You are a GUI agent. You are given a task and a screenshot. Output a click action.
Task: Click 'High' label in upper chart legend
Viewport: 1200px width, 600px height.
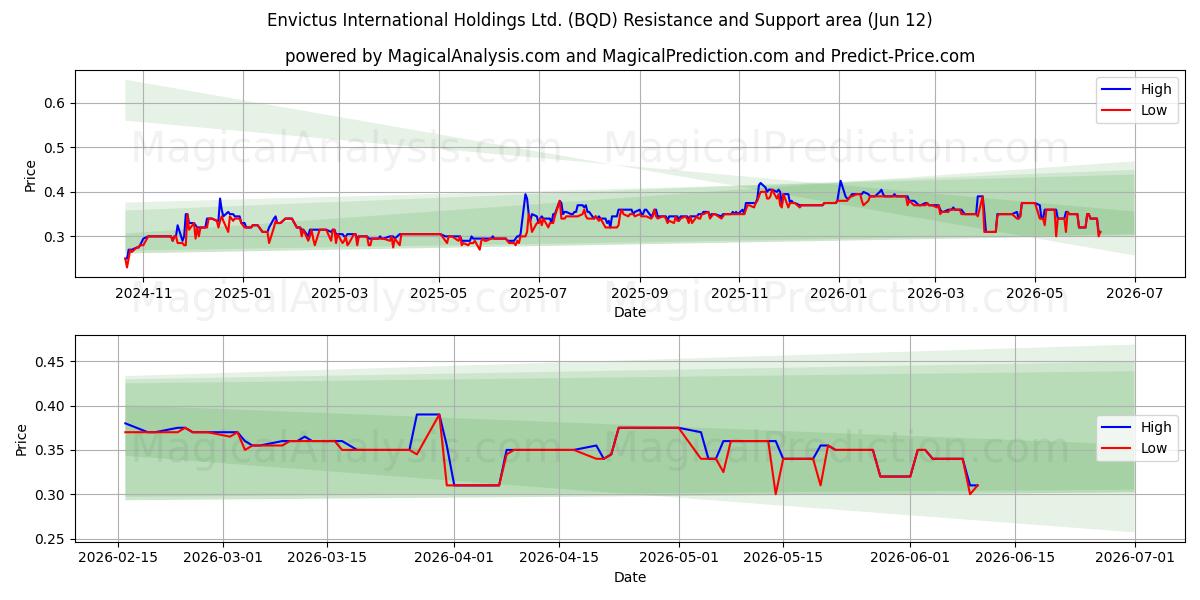[1156, 89]
